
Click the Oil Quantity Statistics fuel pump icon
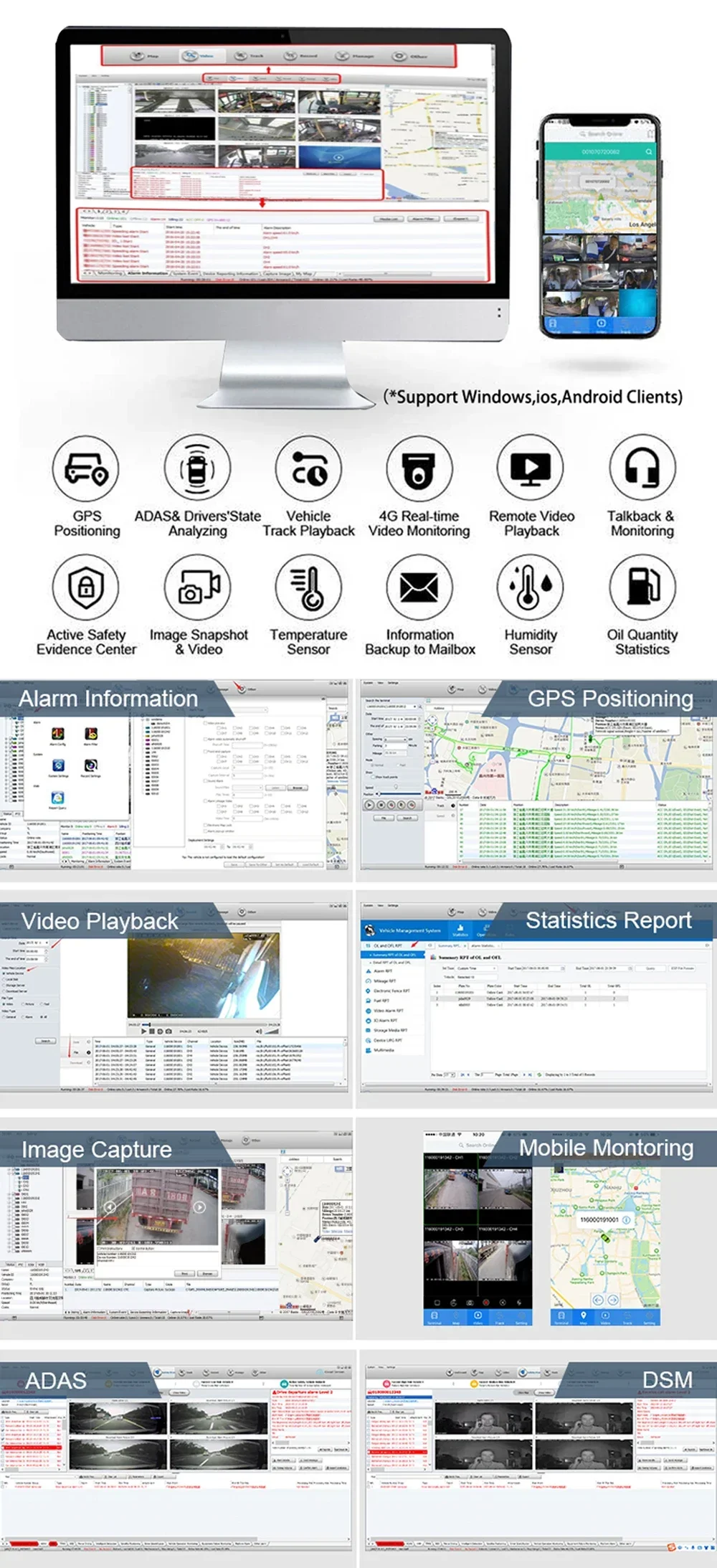(642, 587)
